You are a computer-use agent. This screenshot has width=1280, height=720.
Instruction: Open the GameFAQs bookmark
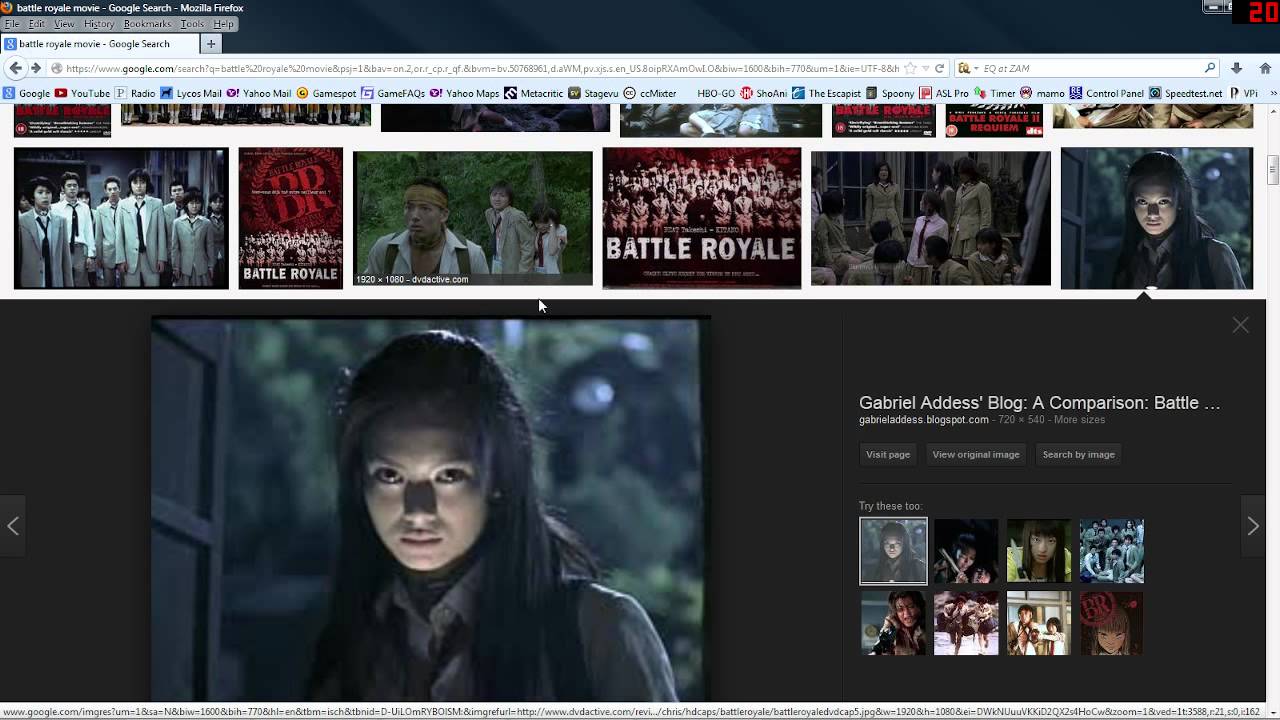click(x=393, y=93)
